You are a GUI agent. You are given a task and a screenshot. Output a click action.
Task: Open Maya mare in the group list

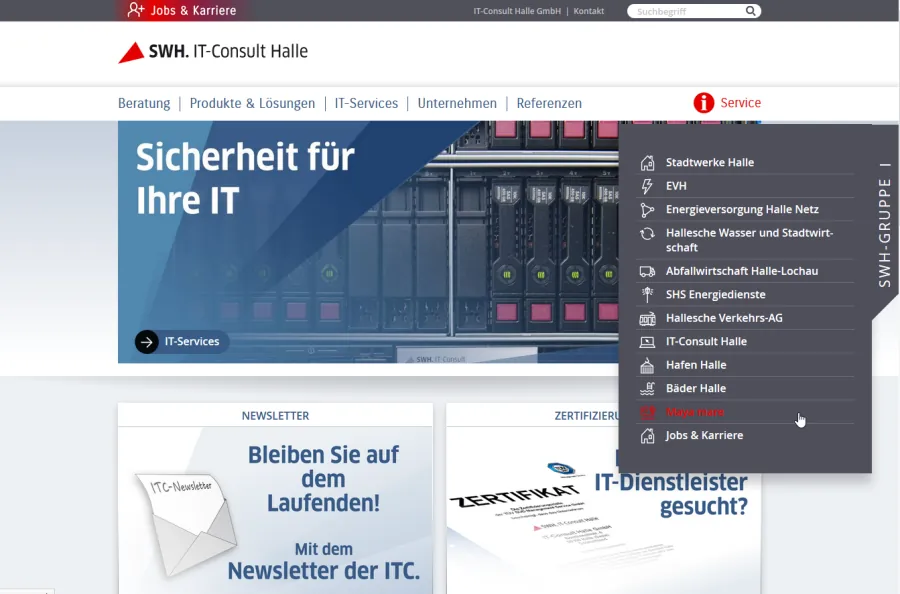click(695, 412)
